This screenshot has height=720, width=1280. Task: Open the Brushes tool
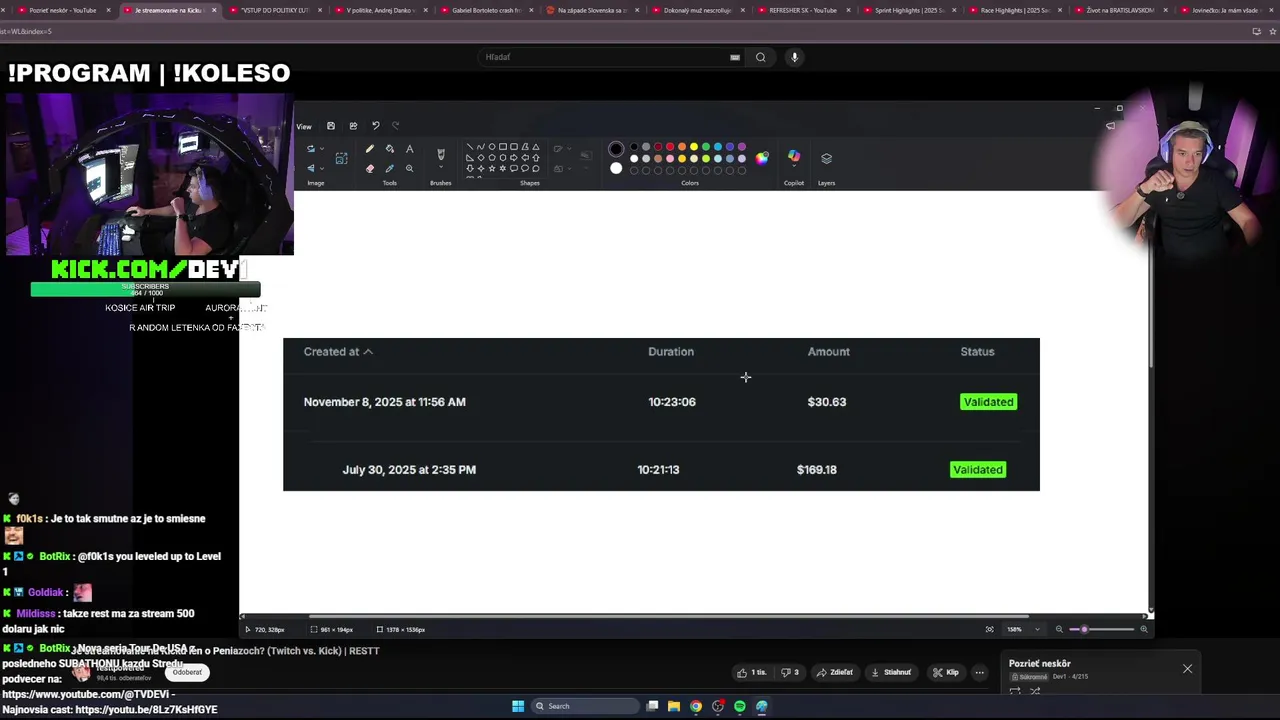point(441,154)
